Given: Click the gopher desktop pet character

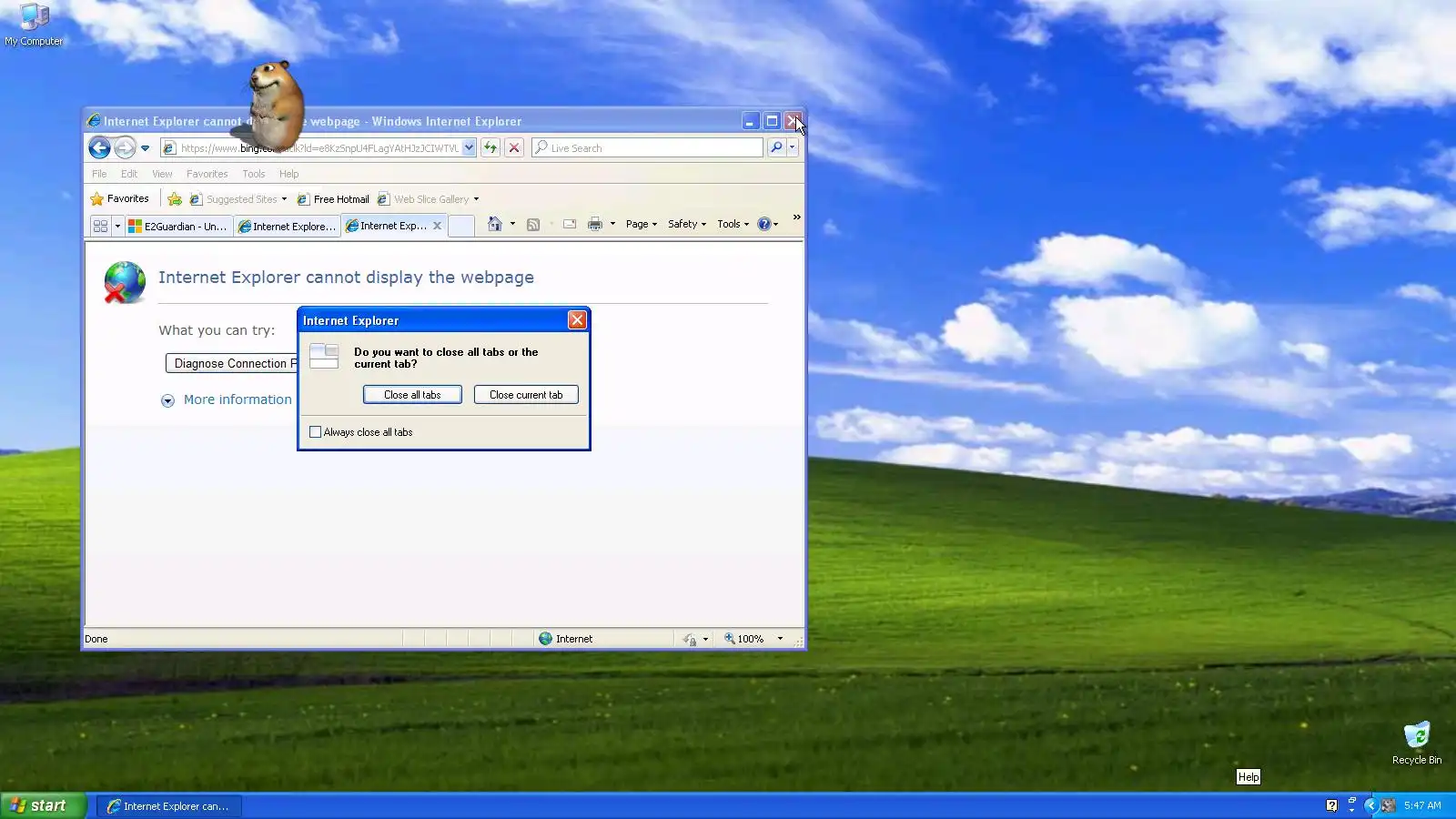Looking at the screenshot, I should [274, 105].
